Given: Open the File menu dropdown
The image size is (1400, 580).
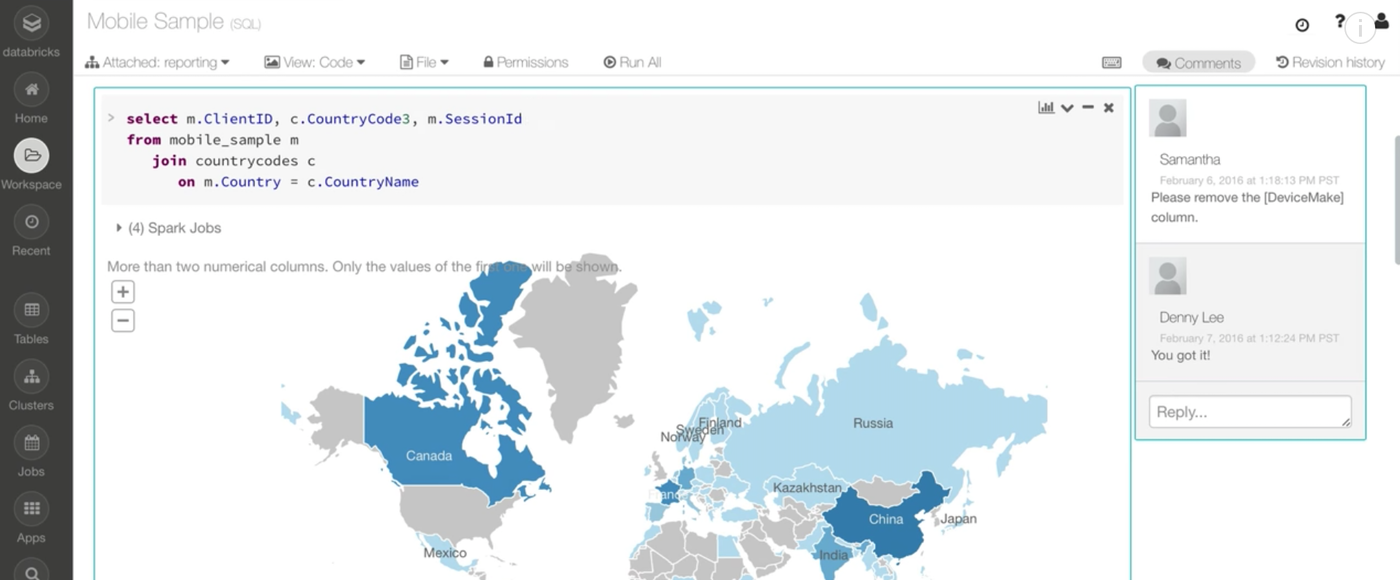Looking at the screenshot, I should click(x=424, y=62).
